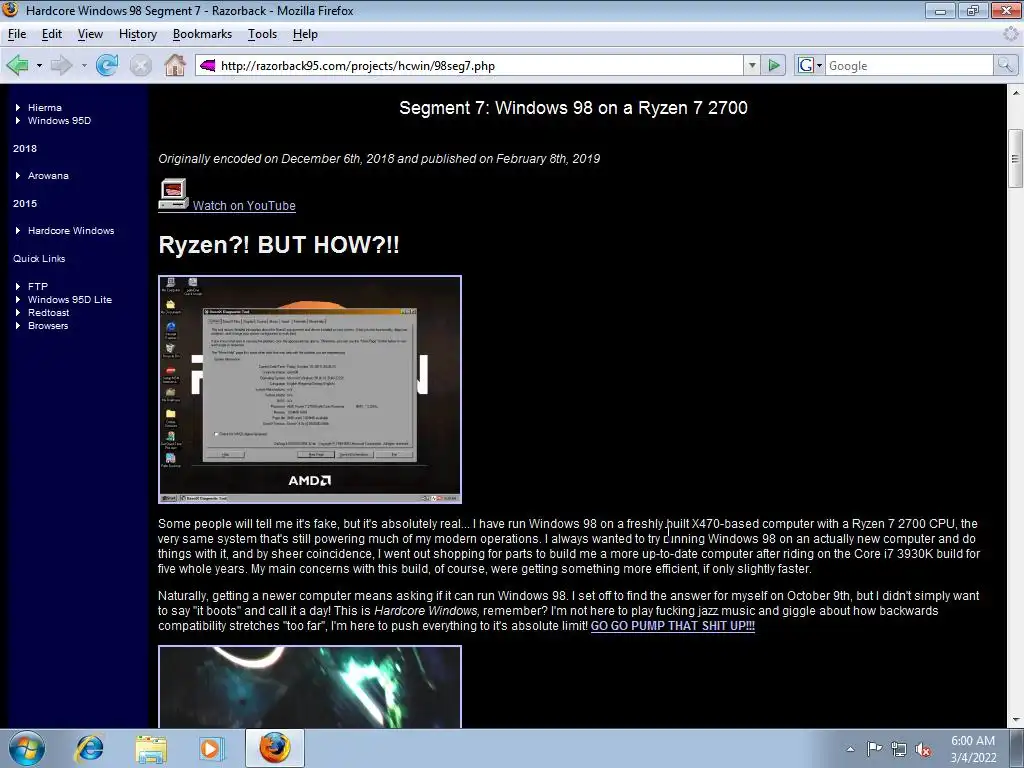Open Windows Explorer folder on taskbar
The image size is (1024, 768).
[x=151, y=748]
